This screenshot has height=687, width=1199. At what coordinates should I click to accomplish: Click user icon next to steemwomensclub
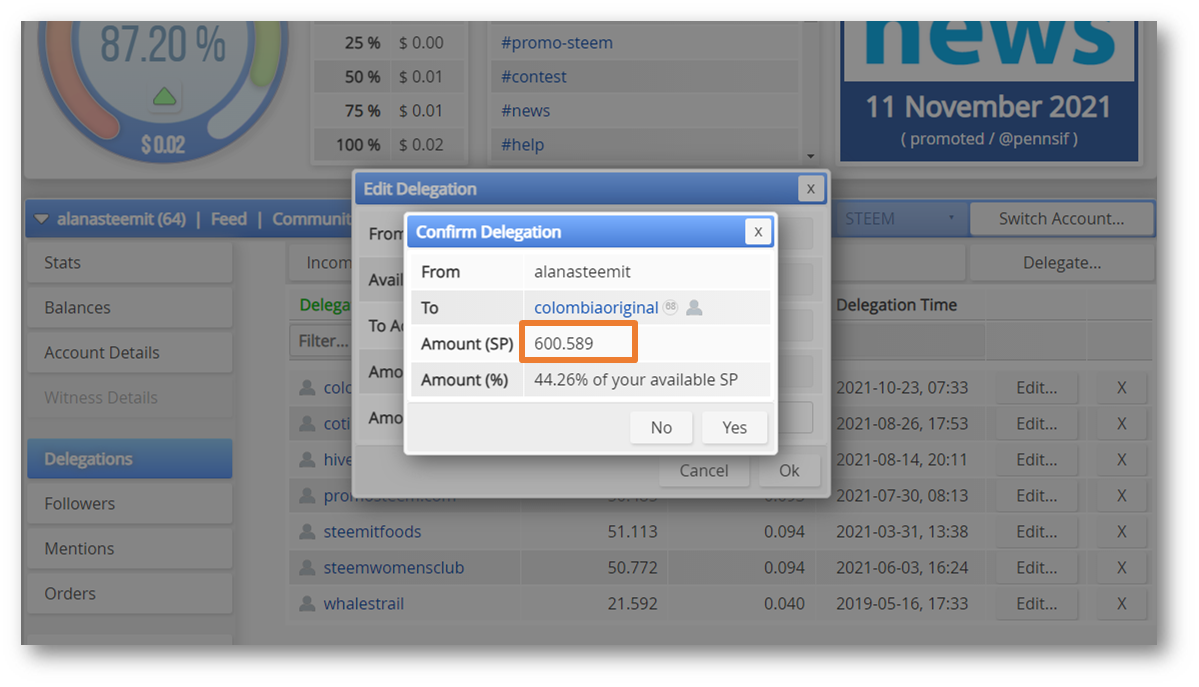coord(307,567)
